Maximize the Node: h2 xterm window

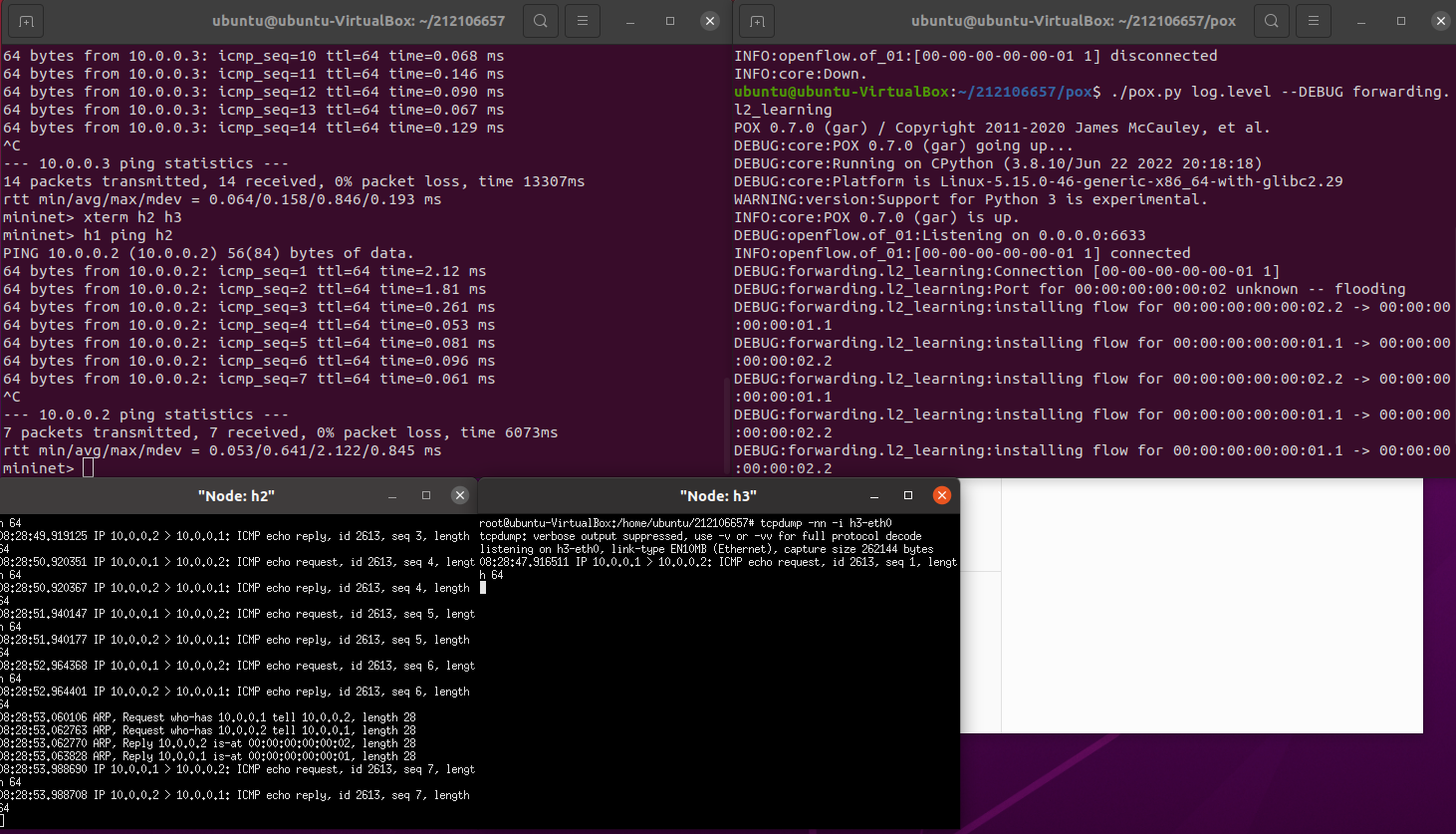click(x=426, y=495)
